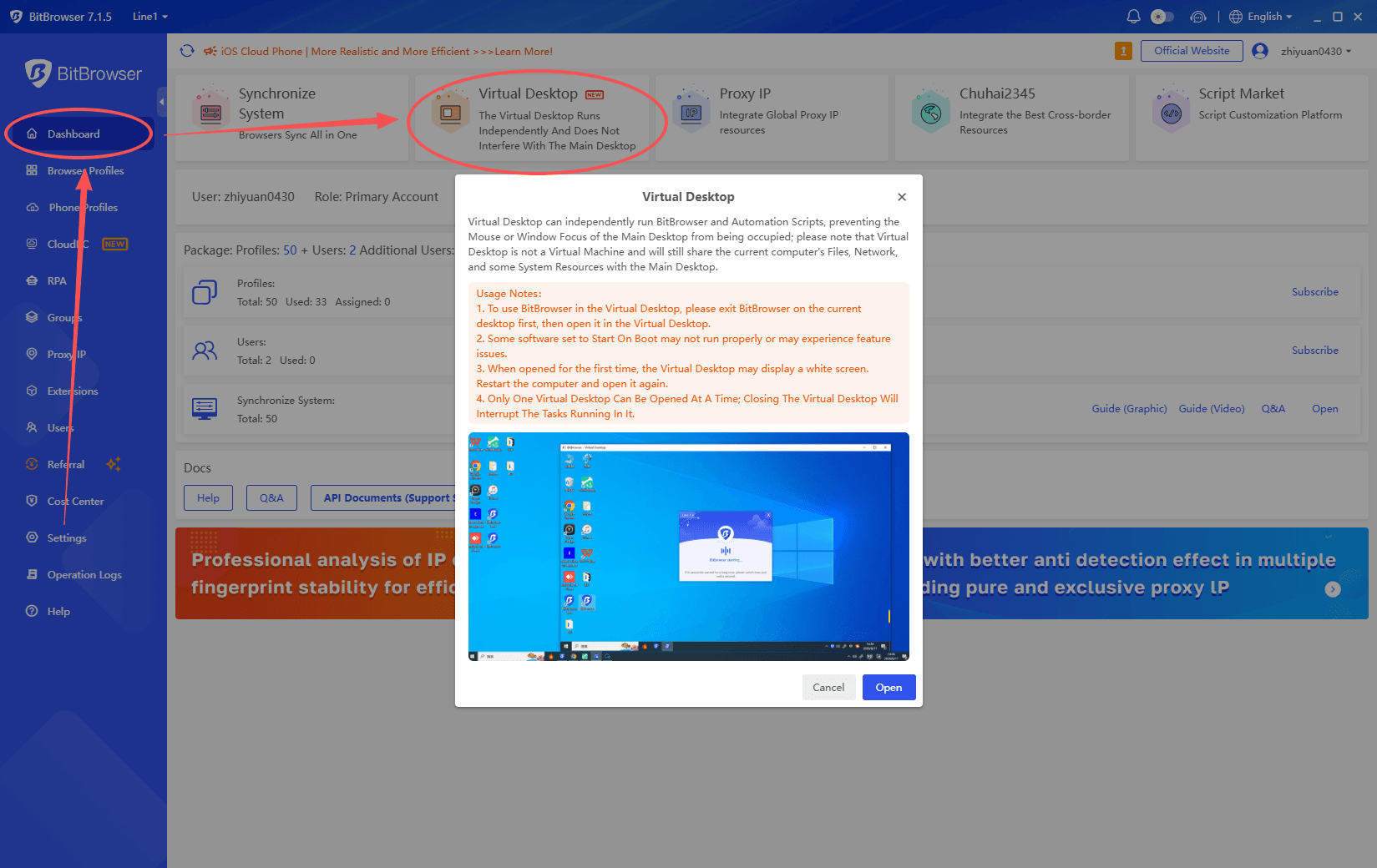
Task: Open the Virtual Desktop card icon
Action: pos(451,112)
